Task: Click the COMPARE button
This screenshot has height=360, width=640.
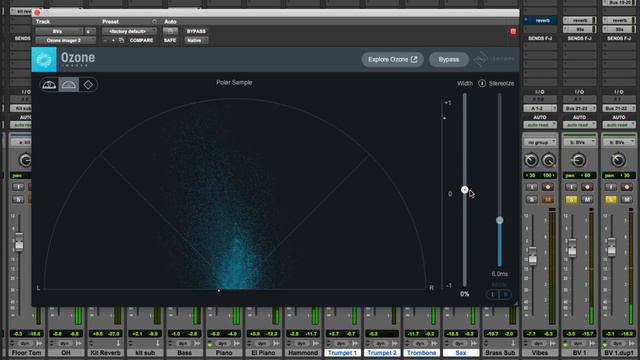Action: pos(141,40)
